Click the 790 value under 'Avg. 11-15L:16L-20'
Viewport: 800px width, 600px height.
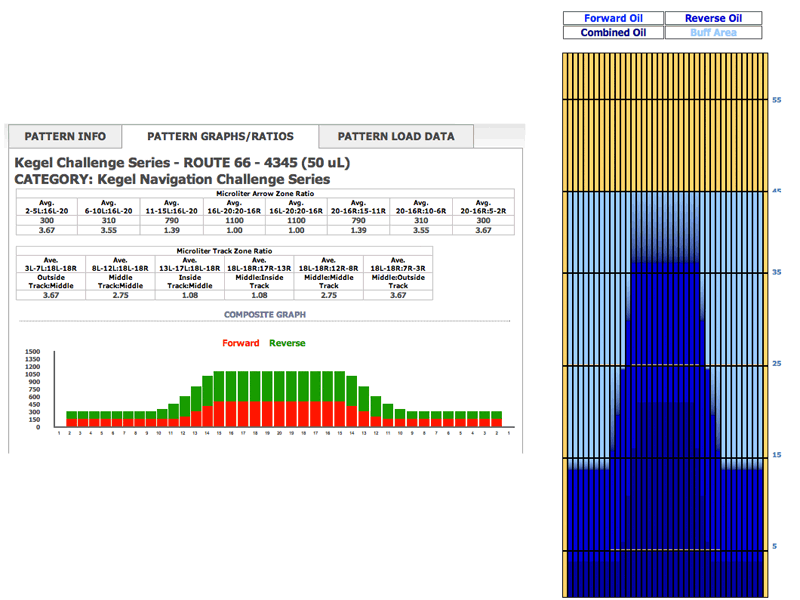171,220
